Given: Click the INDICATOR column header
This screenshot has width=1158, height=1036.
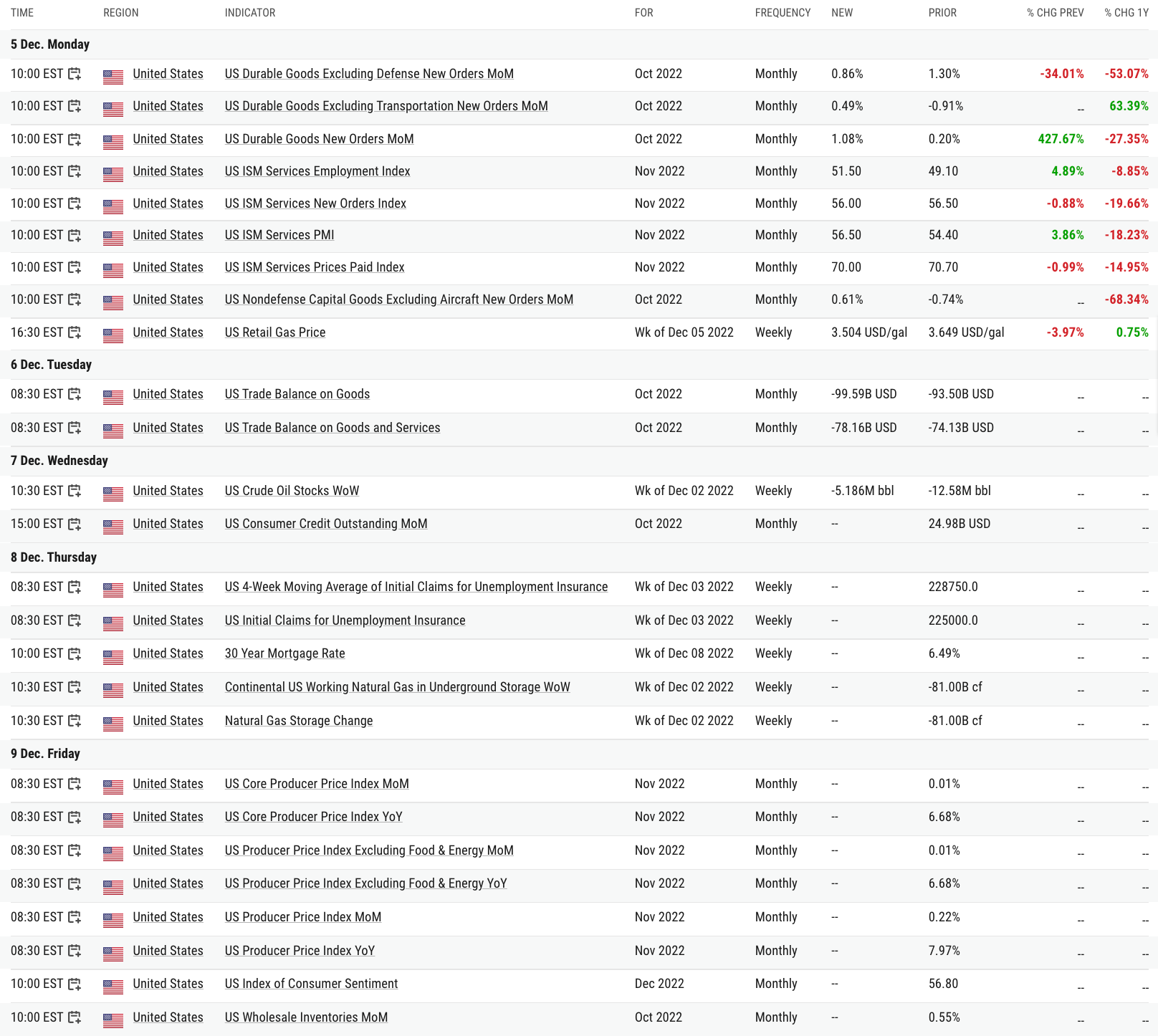Looking at the screenshot, I should point(250,13).
